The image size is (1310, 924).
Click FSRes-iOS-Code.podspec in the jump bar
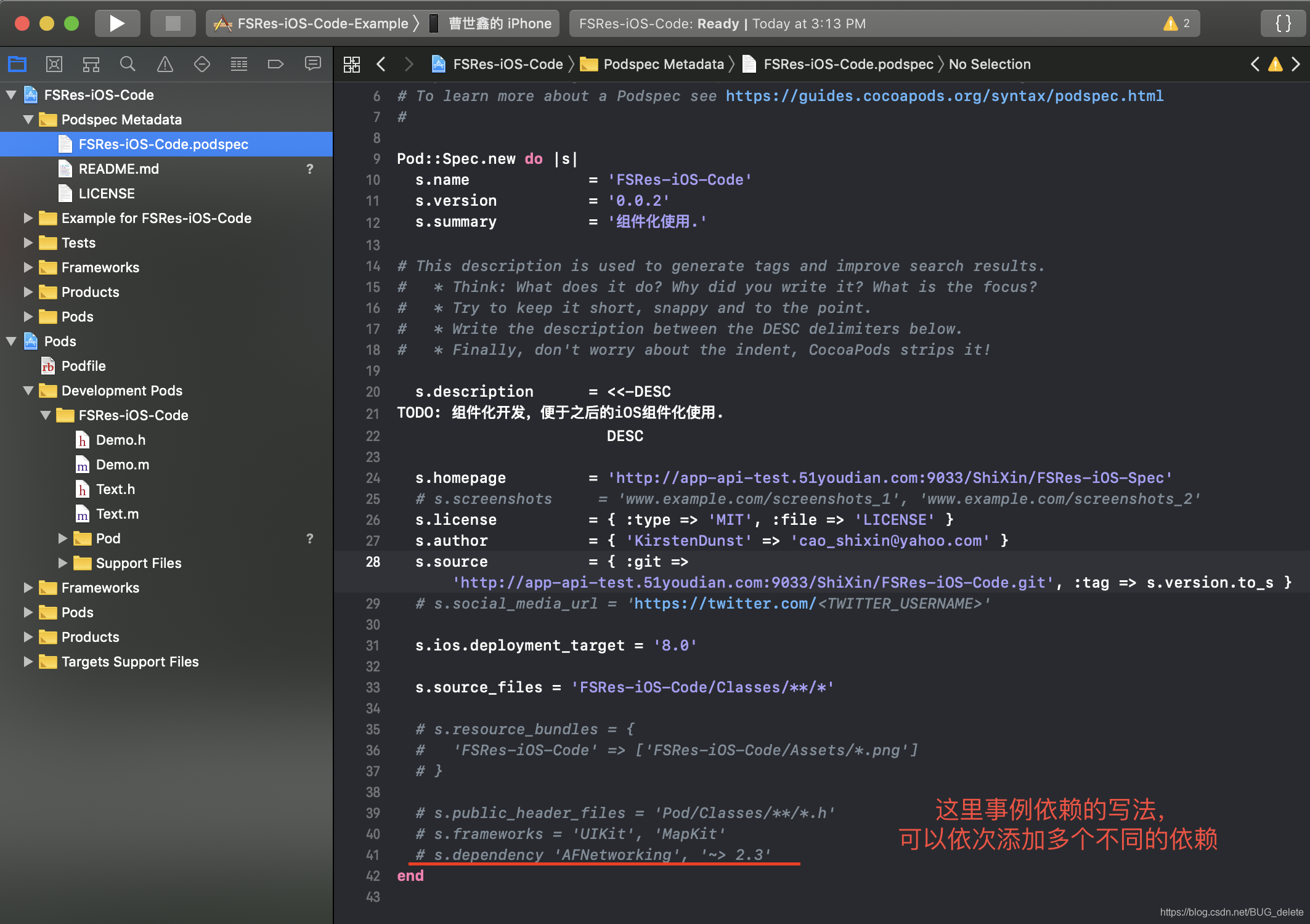tap(838, 64)
